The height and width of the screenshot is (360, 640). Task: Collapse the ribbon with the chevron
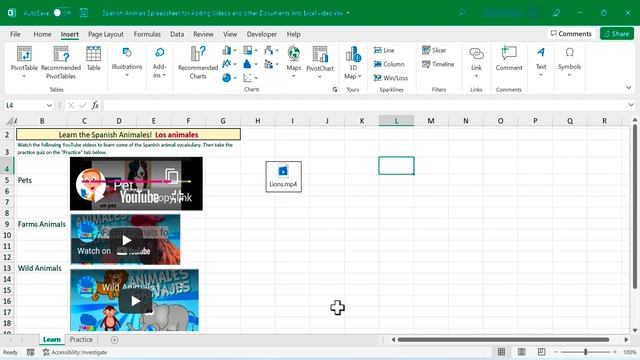(629, 87)
